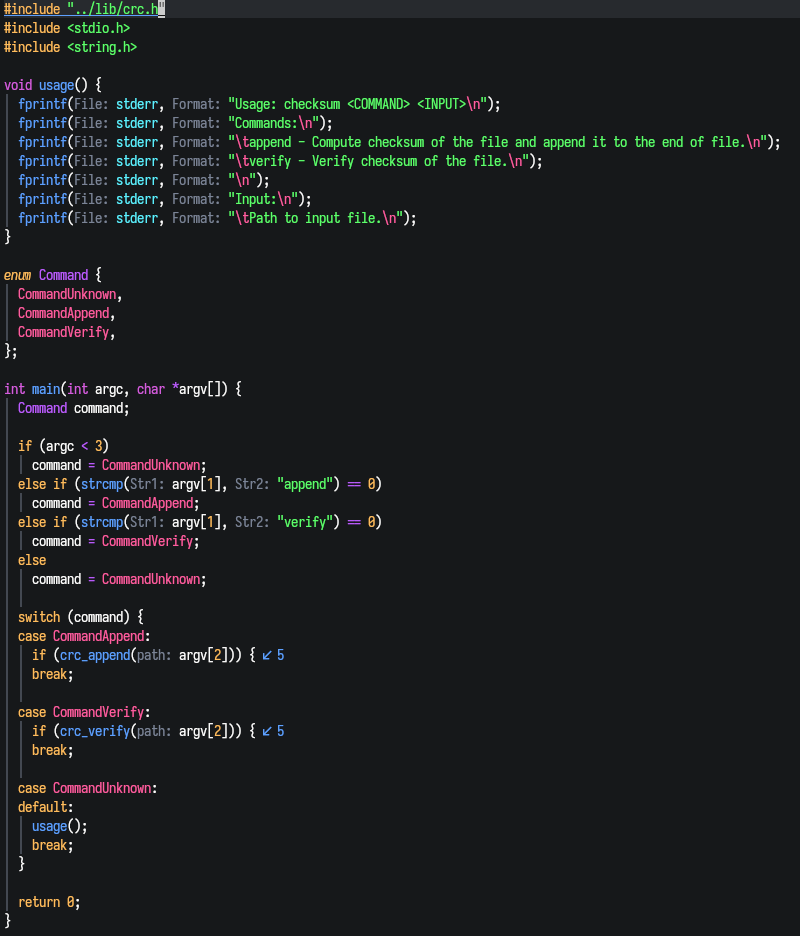Click the strcmp call comparing with "verify"
Viewport: 800px width, 936px height.
[x=102, y=522]
